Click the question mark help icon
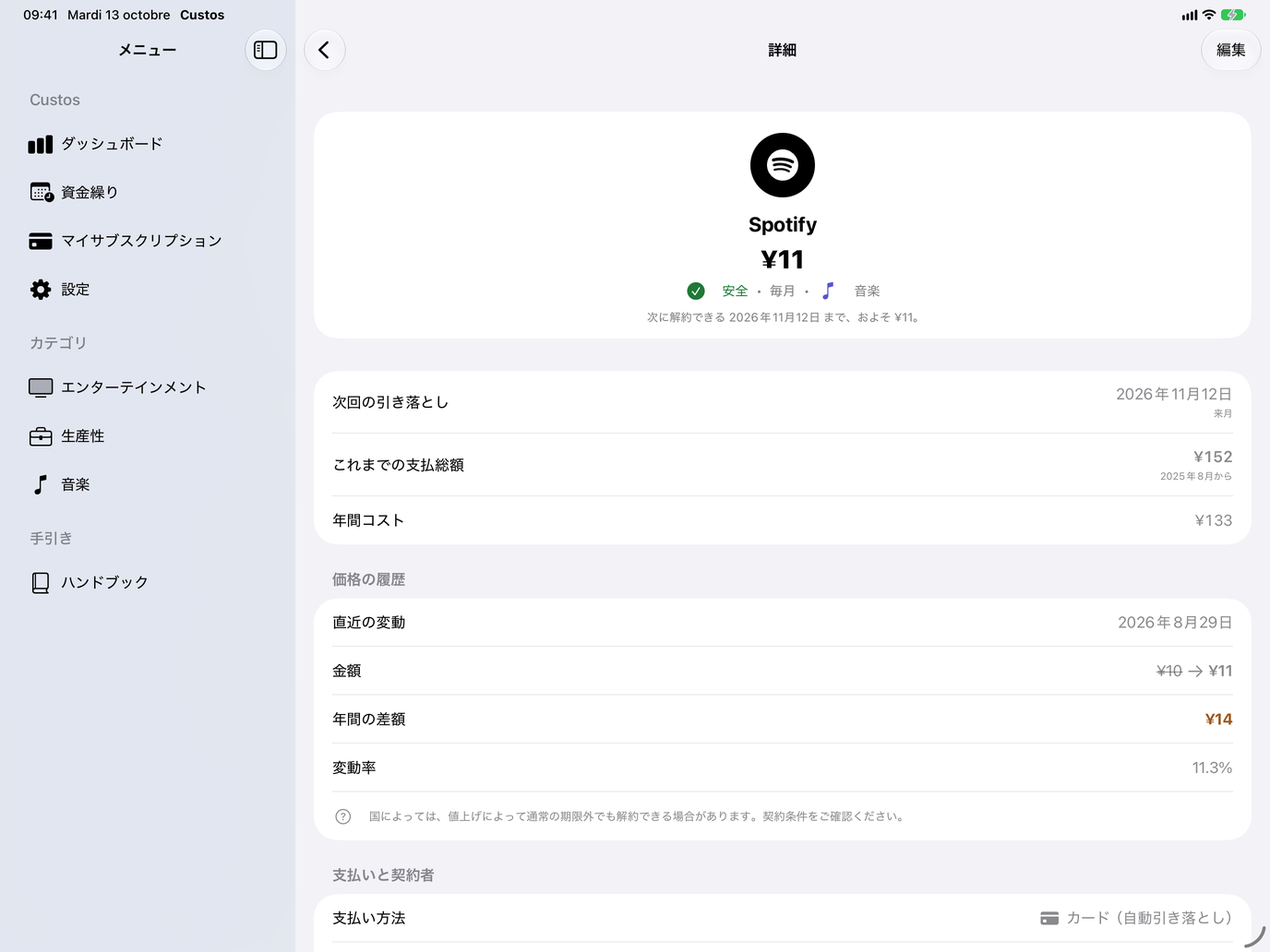This screenshot has width=1270, height=952. (343, 816)
